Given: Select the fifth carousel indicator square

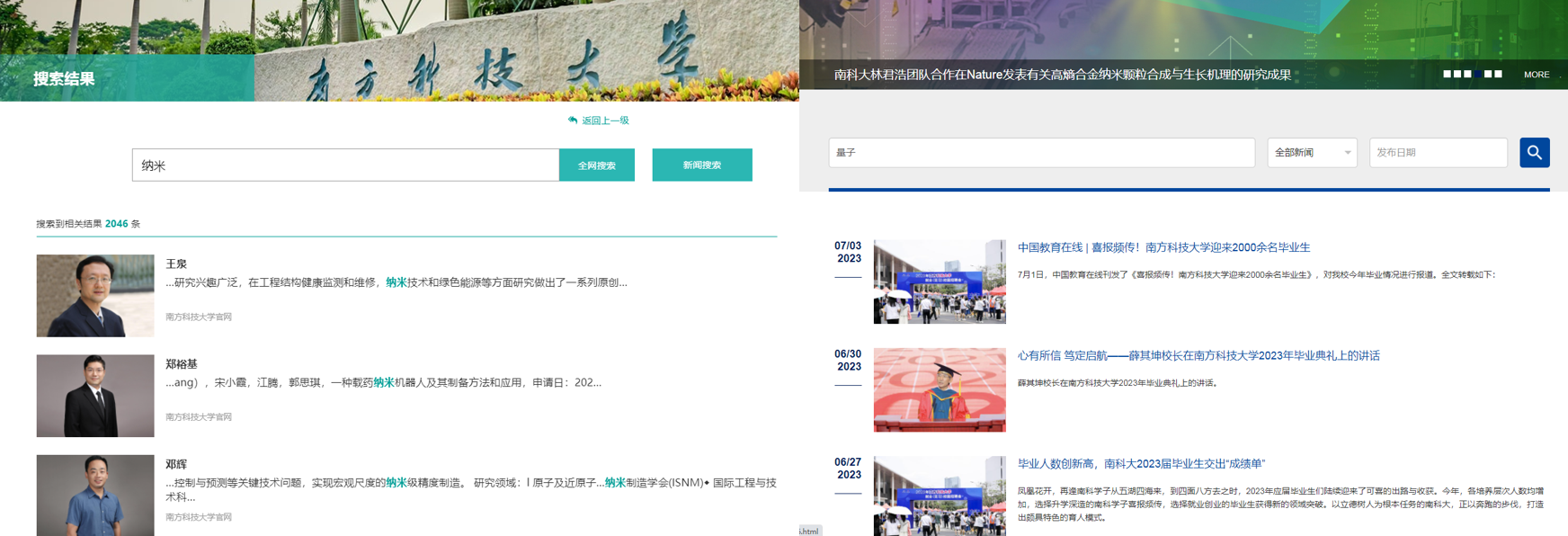Looking at the screenshot, I should [x=1488, y=75].
